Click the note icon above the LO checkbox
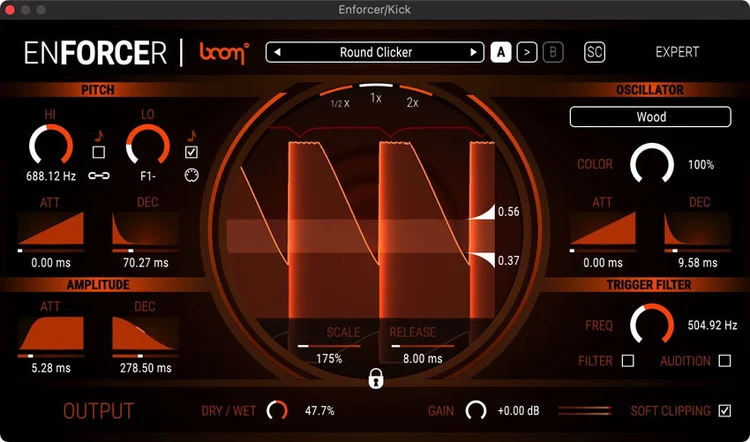Image resolution: width=750 pixels, height=442 pixels. [191, 135]
